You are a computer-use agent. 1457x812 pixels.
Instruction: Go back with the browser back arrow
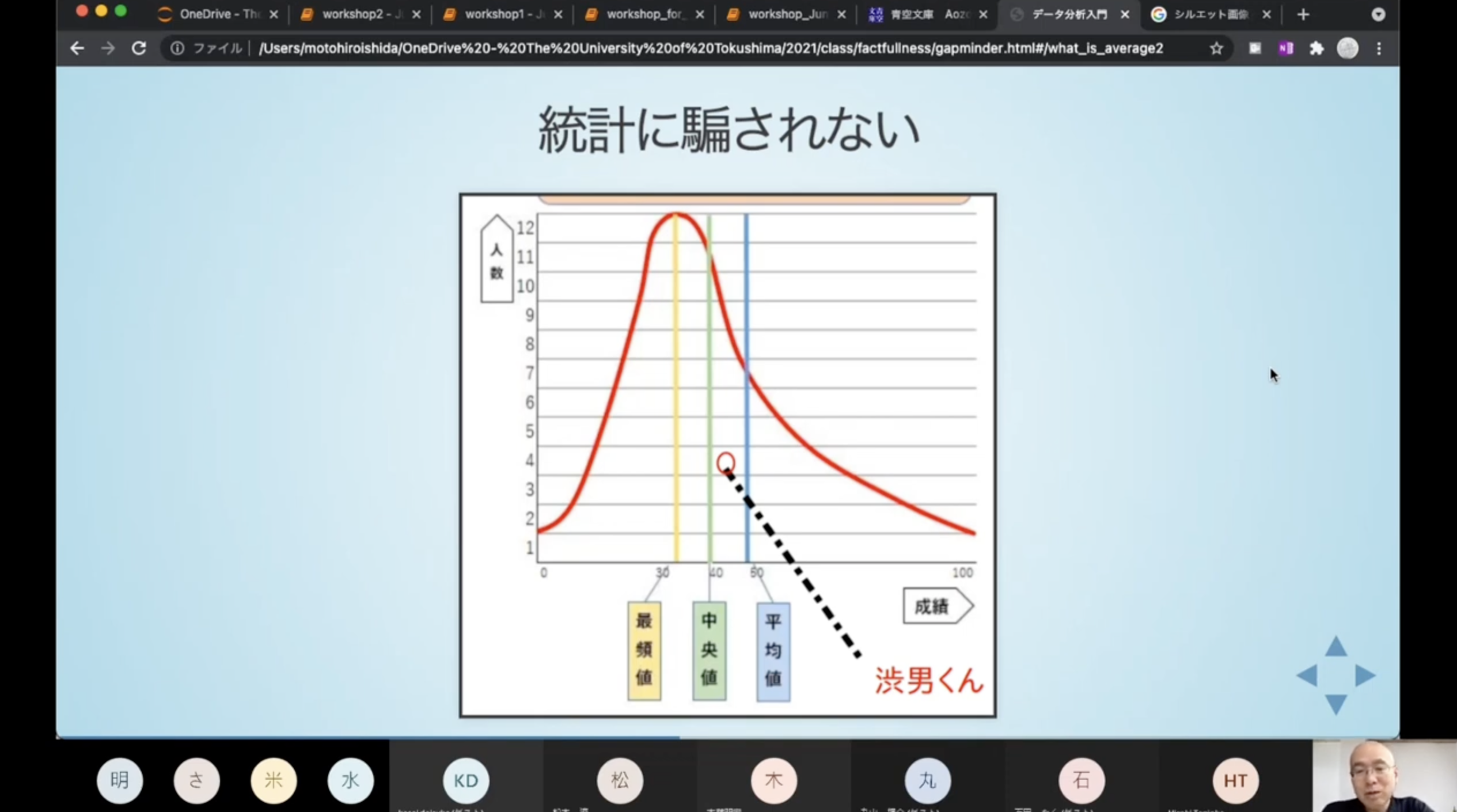(x=77, y=48)
